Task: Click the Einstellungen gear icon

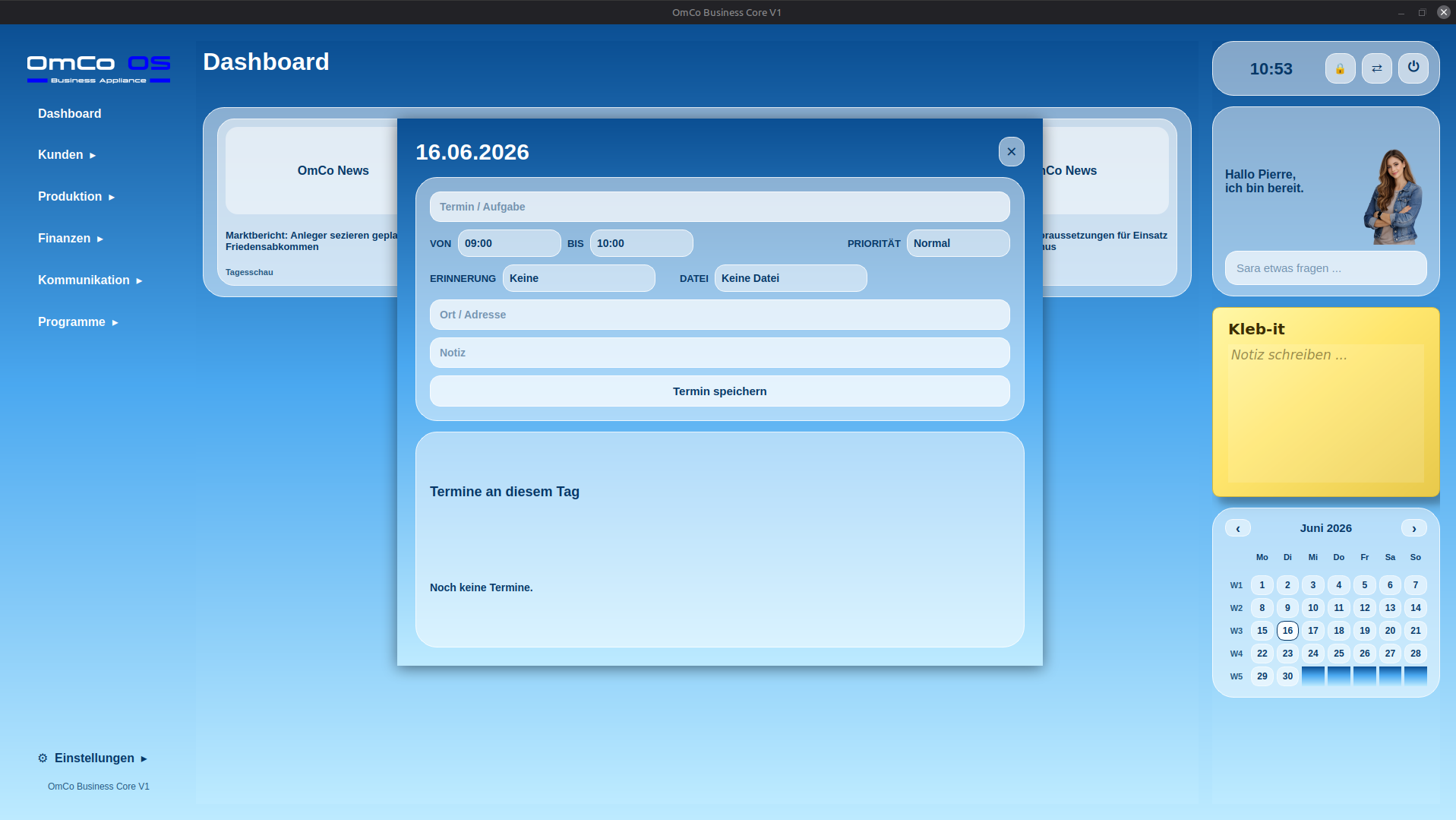Action: click(43, 758)
